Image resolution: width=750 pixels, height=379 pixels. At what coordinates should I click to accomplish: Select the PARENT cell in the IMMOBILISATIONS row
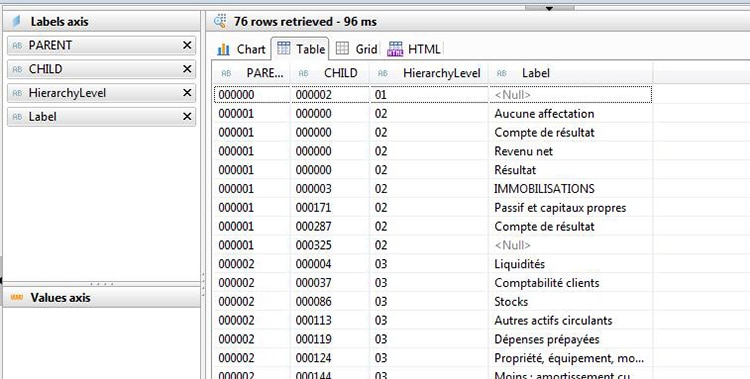(x=252, y=189)
